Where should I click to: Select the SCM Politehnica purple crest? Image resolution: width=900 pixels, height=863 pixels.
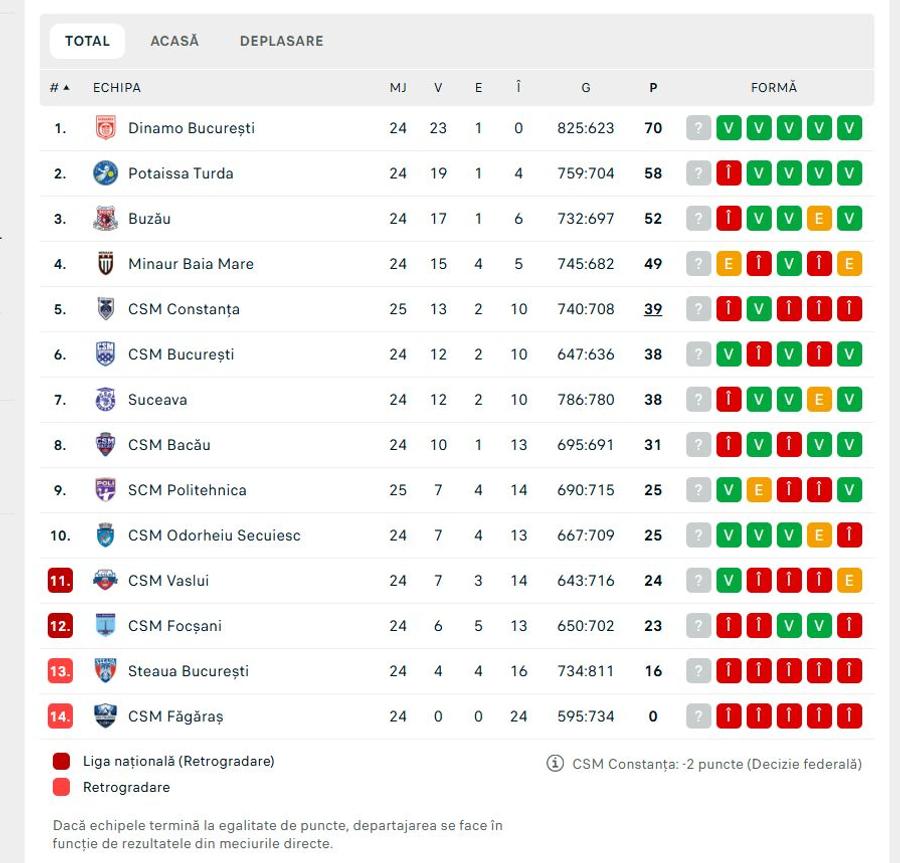[x=106, y=490]
